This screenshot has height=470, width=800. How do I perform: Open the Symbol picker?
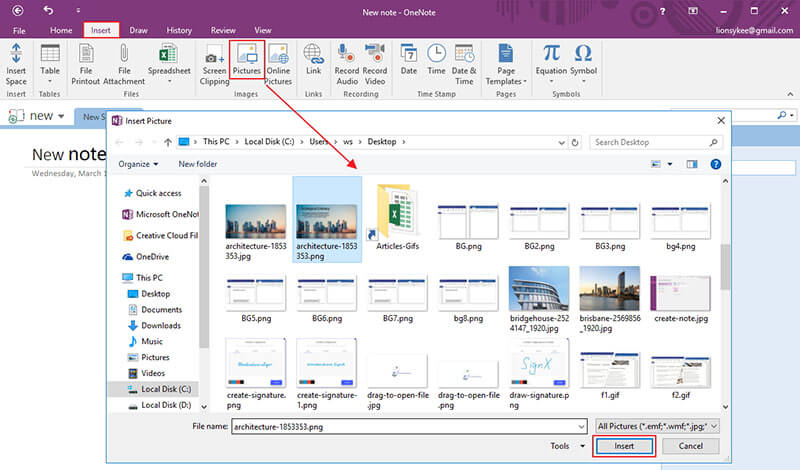(x=583, y=64)
